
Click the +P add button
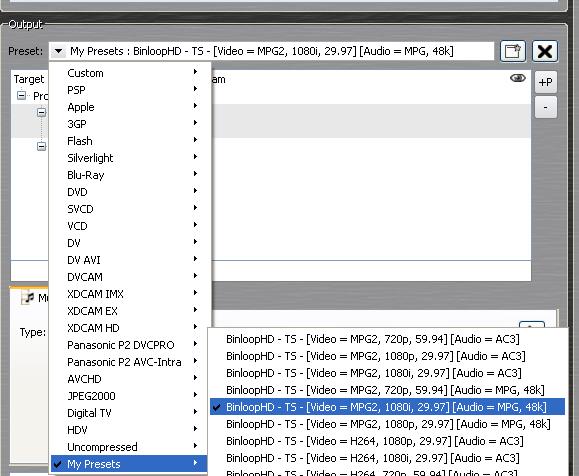point(545,82)
